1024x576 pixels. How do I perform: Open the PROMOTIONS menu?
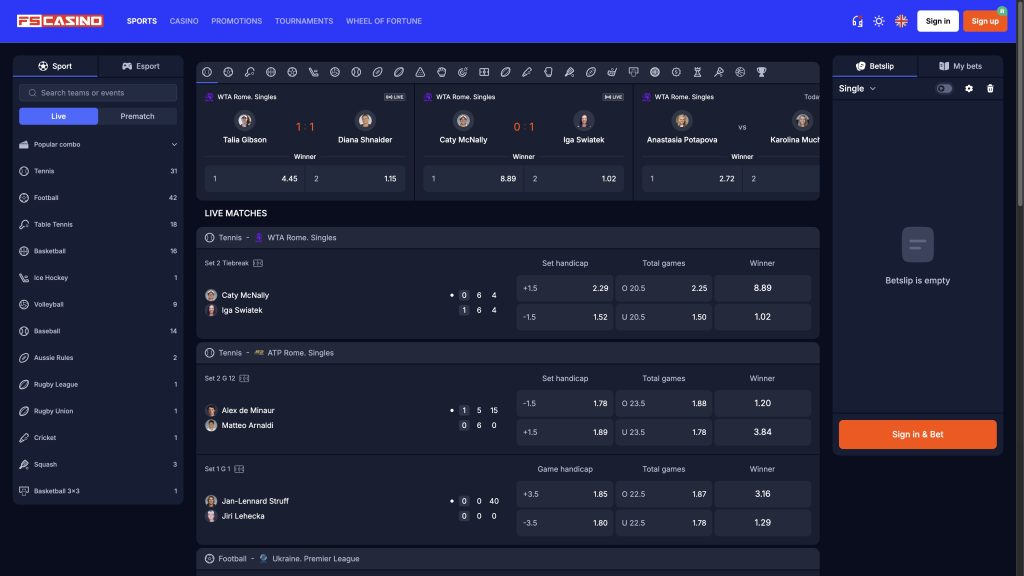click(236, 21)
